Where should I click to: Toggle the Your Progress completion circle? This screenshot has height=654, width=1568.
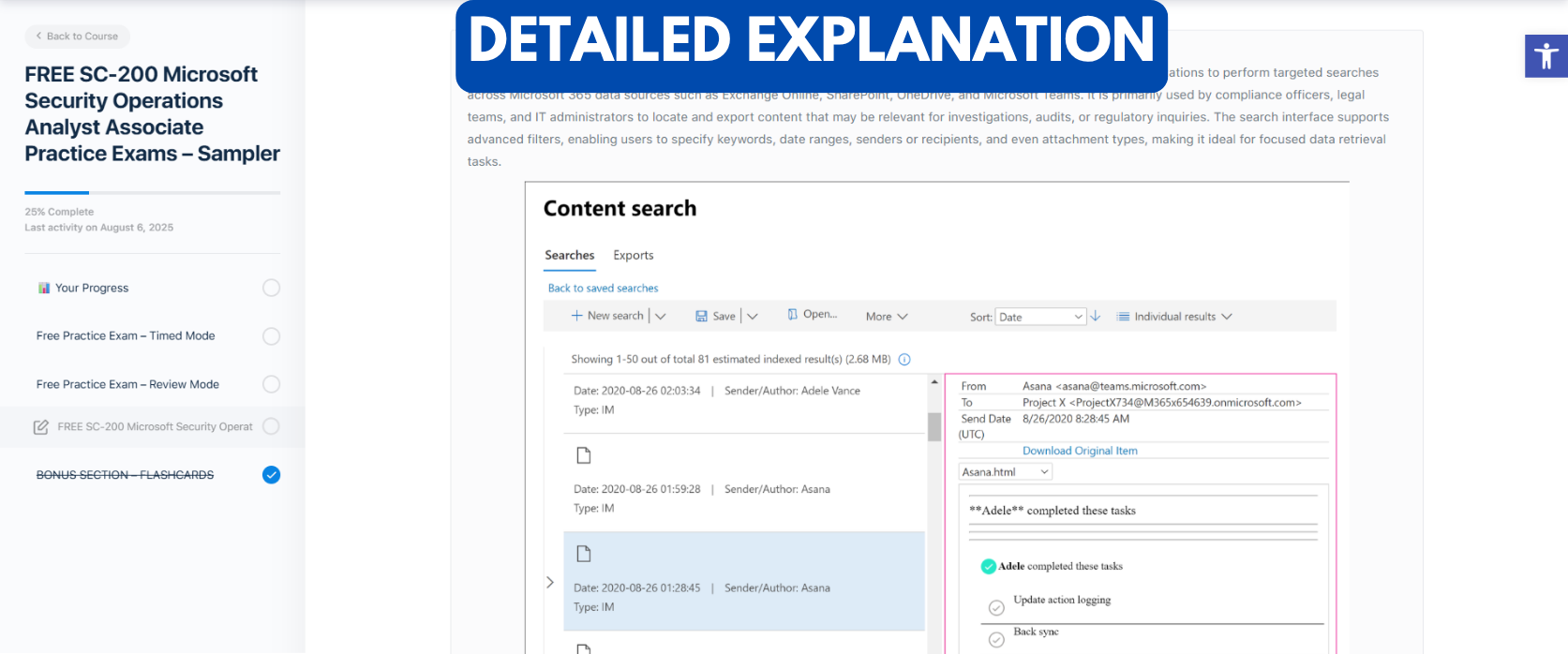click(x=271, y=288)
